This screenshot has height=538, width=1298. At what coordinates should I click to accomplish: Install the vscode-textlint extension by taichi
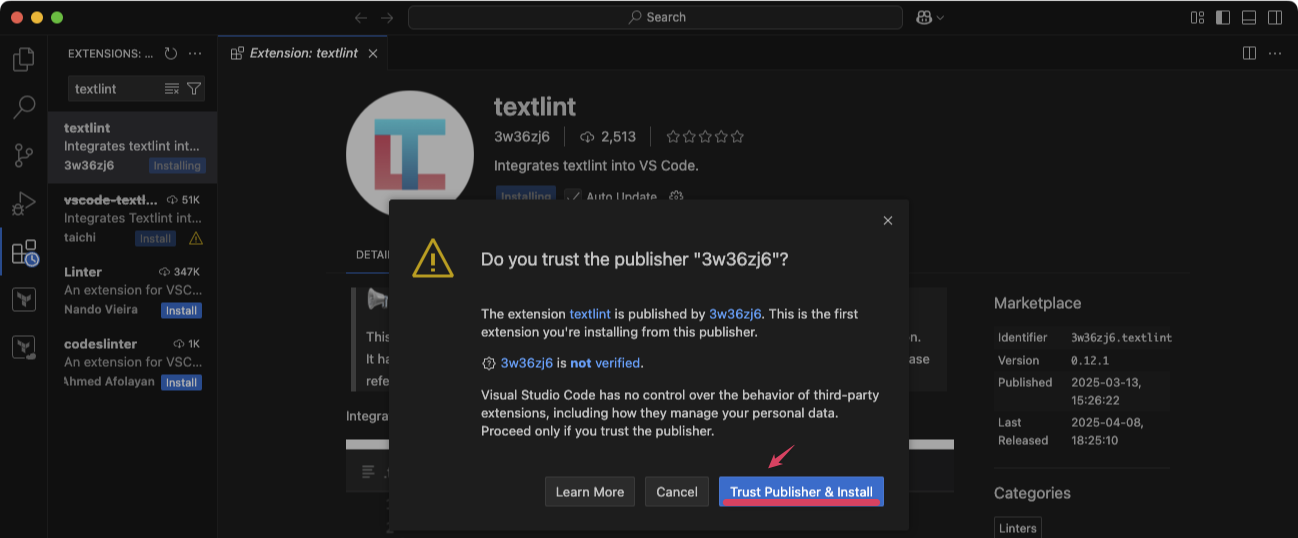click(155, 239)
